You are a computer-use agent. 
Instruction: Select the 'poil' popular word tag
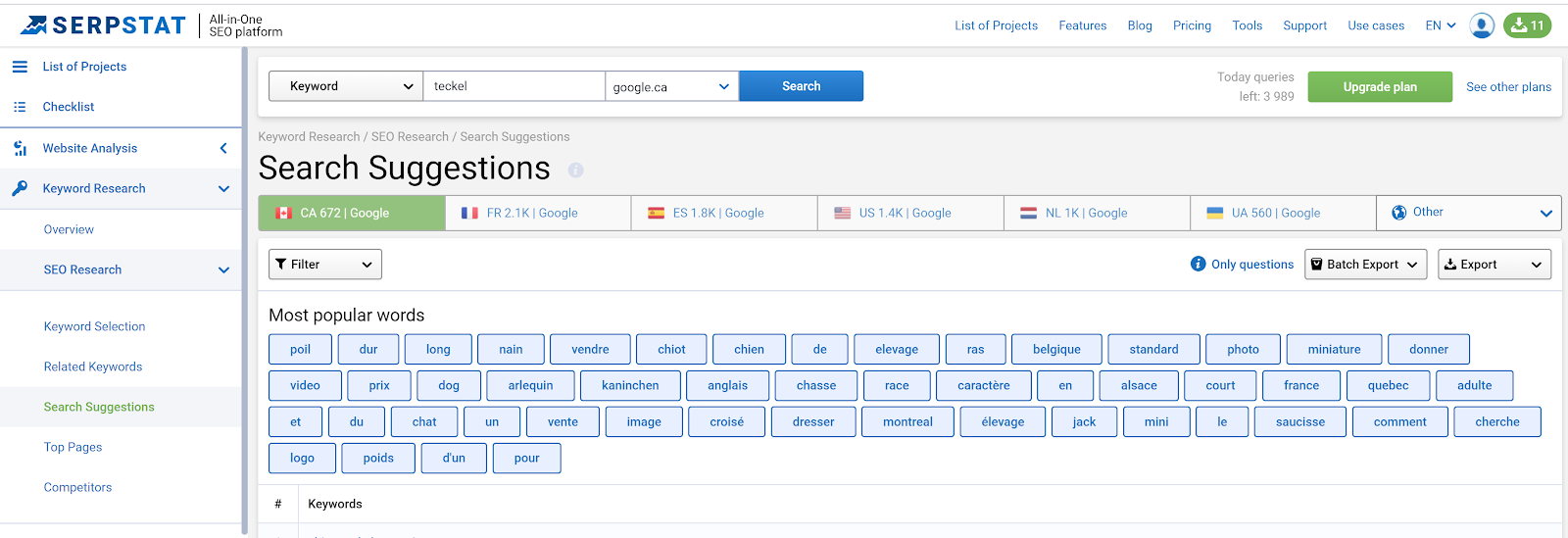300,349
